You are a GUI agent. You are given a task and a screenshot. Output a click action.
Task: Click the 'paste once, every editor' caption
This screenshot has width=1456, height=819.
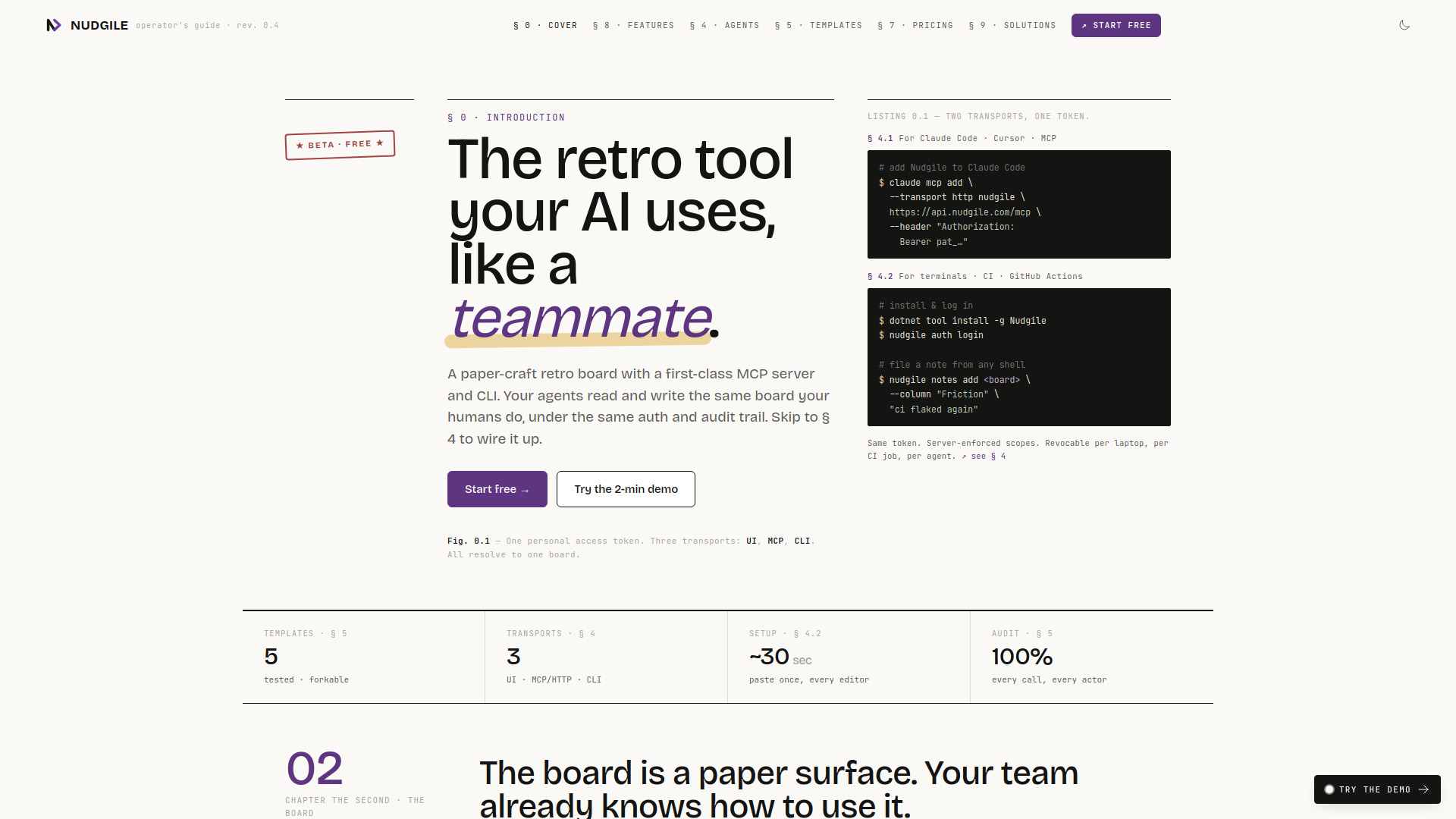click(x=809, y=680)
